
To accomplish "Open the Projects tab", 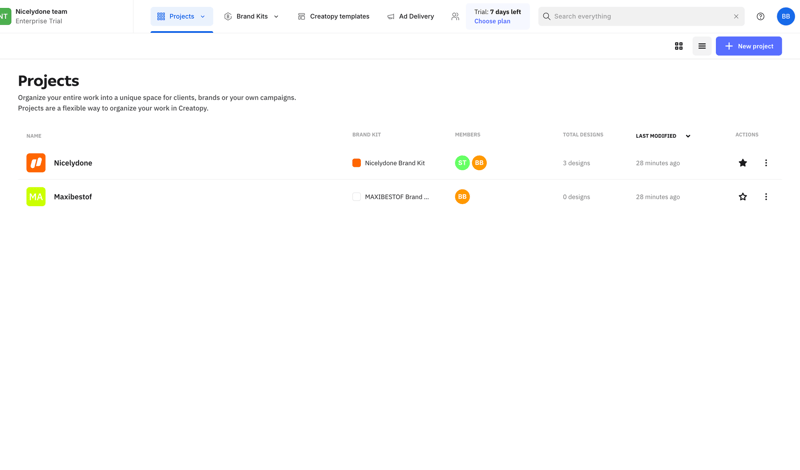I will coord(182,16).
